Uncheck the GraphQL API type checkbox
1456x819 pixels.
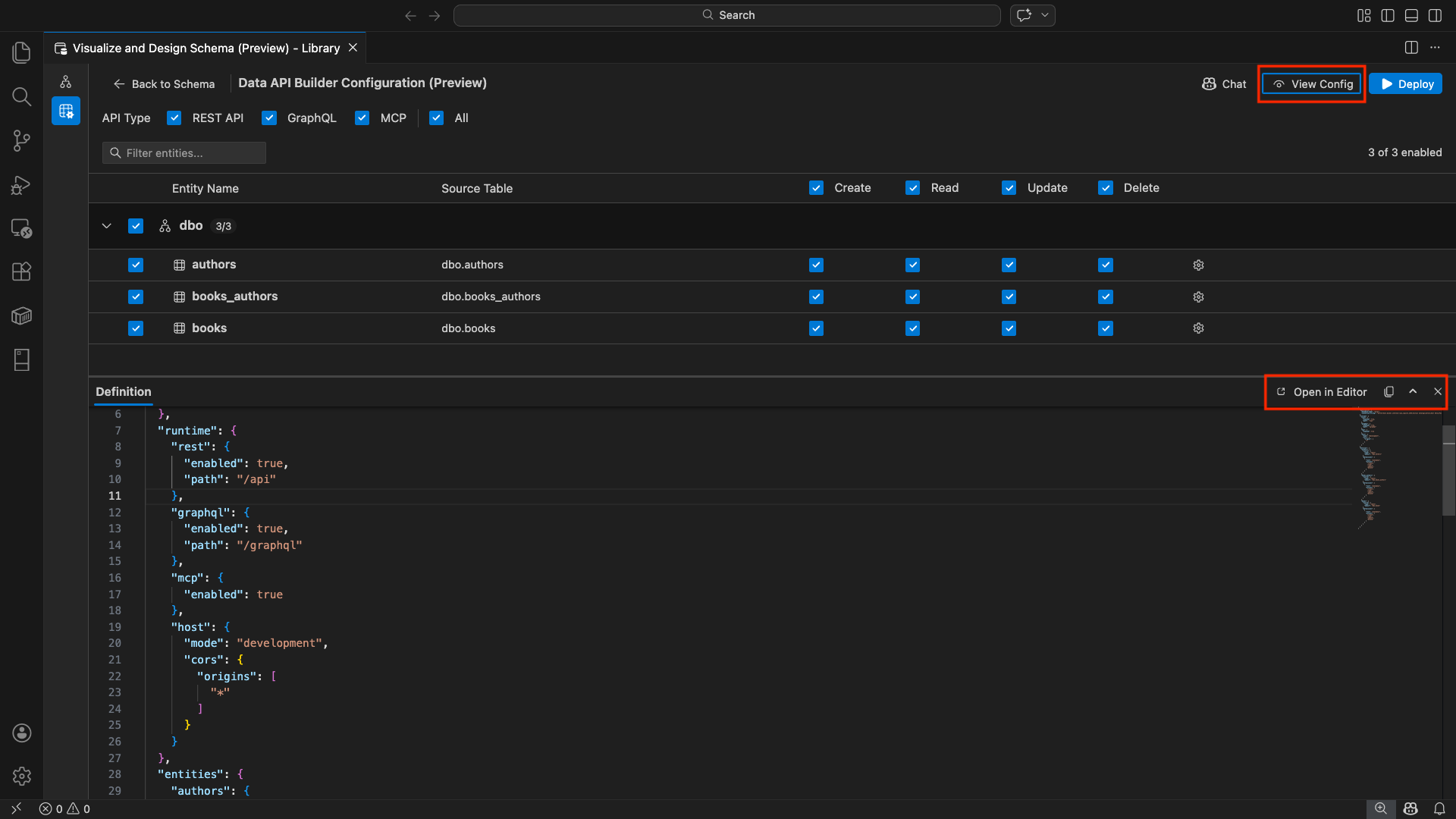click(269, 118)
